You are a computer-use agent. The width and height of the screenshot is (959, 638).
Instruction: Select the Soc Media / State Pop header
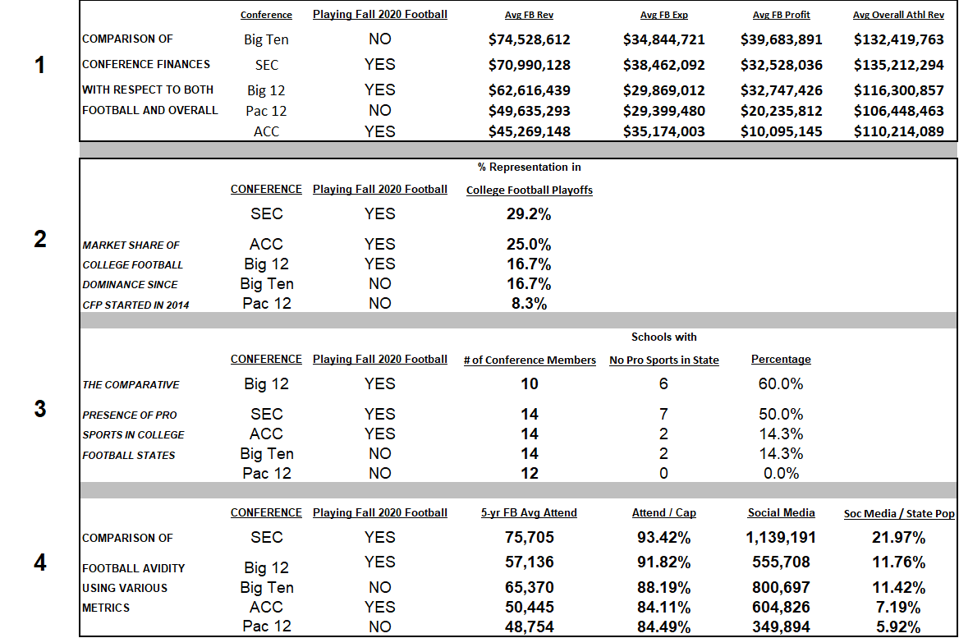pyautogui.click(x=898, y=513)
